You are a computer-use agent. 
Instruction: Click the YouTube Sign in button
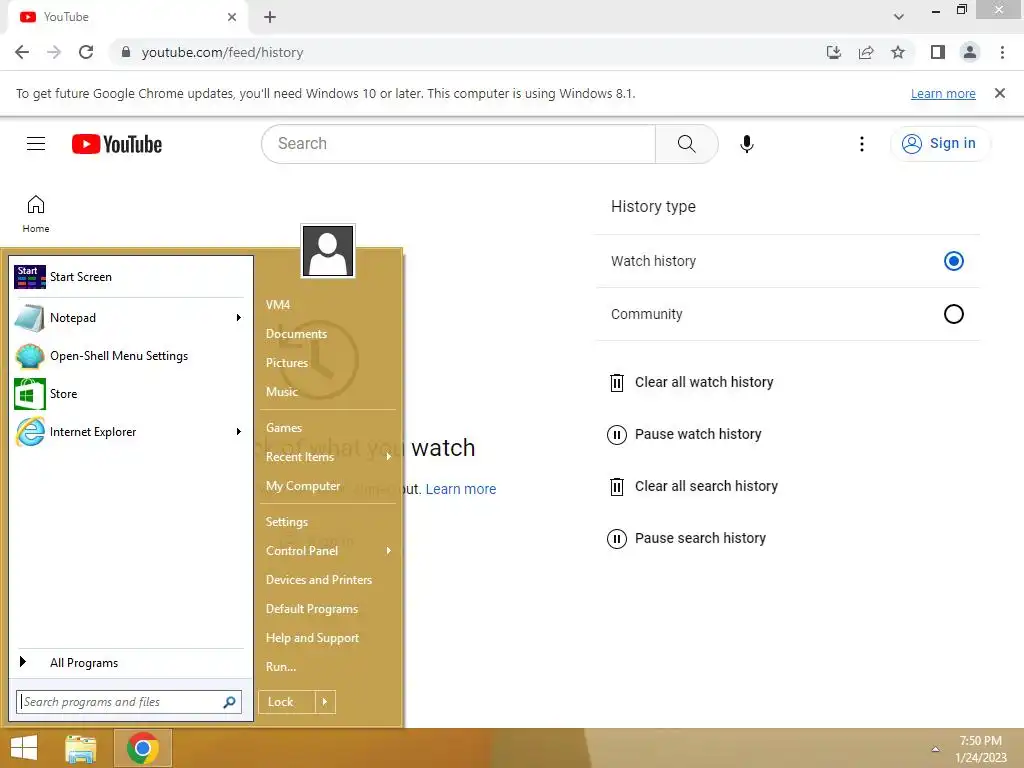point(940,144)
